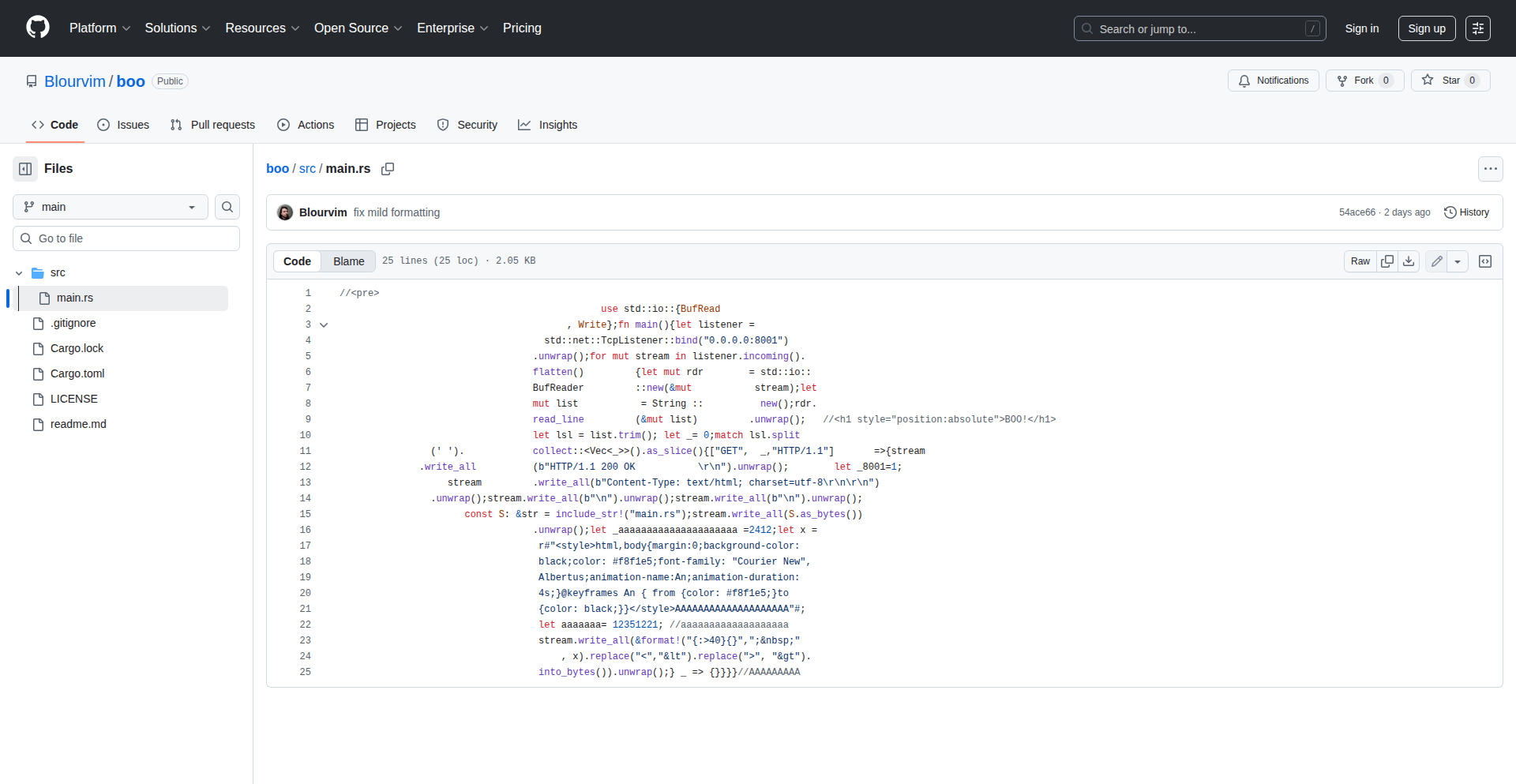Edit this file with the pencil icon
The image size is (1516, 784).
[1437, 261]
